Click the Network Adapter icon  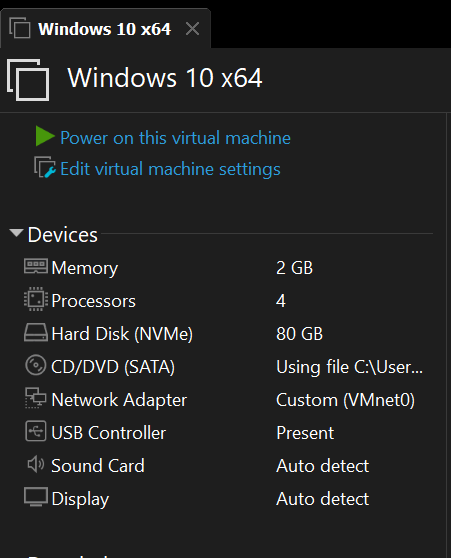(36, 398)
